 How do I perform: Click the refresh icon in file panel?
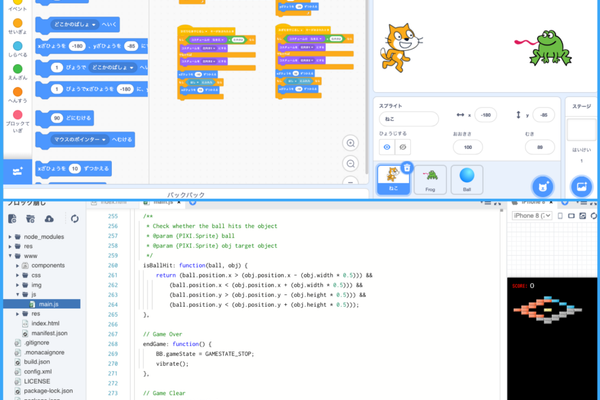pos(75,219)
